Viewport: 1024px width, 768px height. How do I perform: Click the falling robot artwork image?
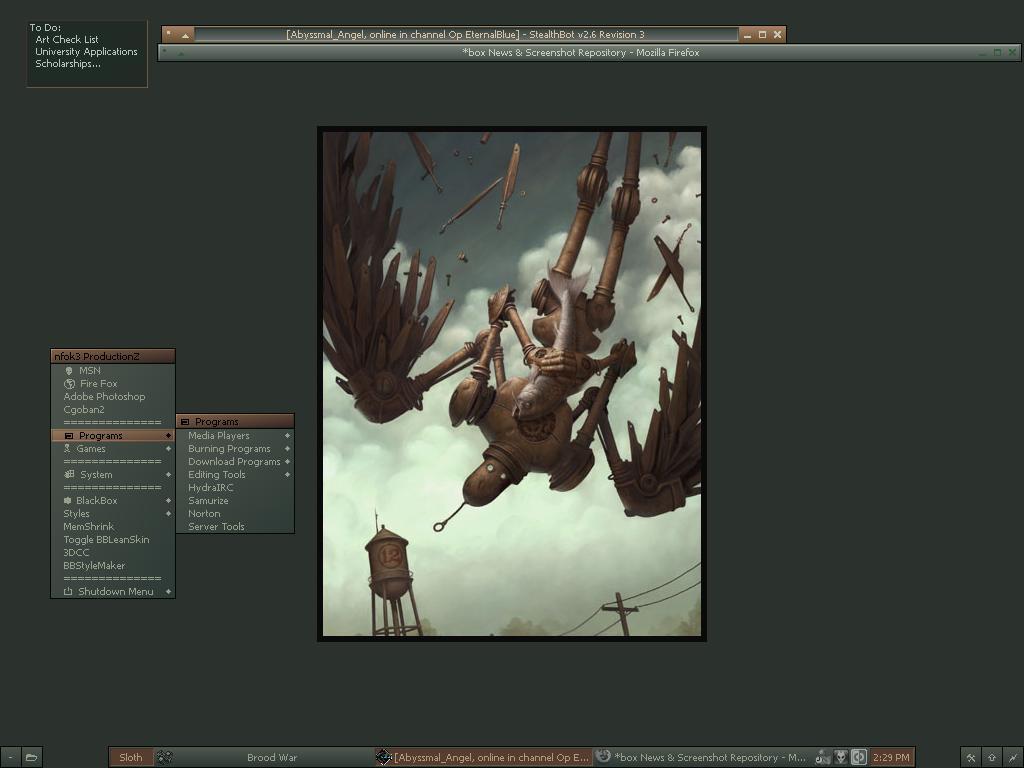[x=512, y=384]
